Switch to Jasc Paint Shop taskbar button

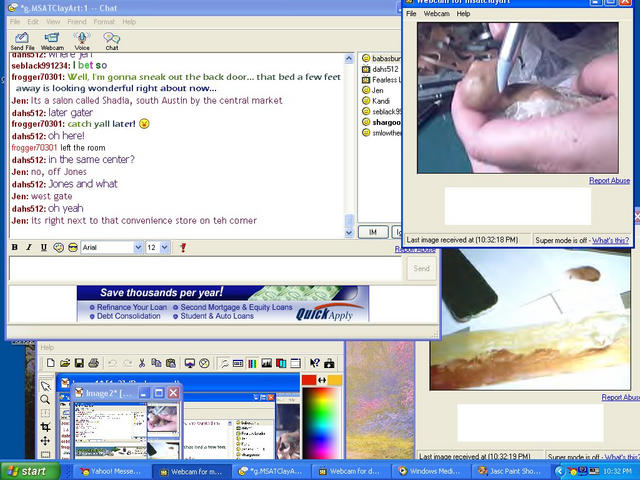[509, 471]
